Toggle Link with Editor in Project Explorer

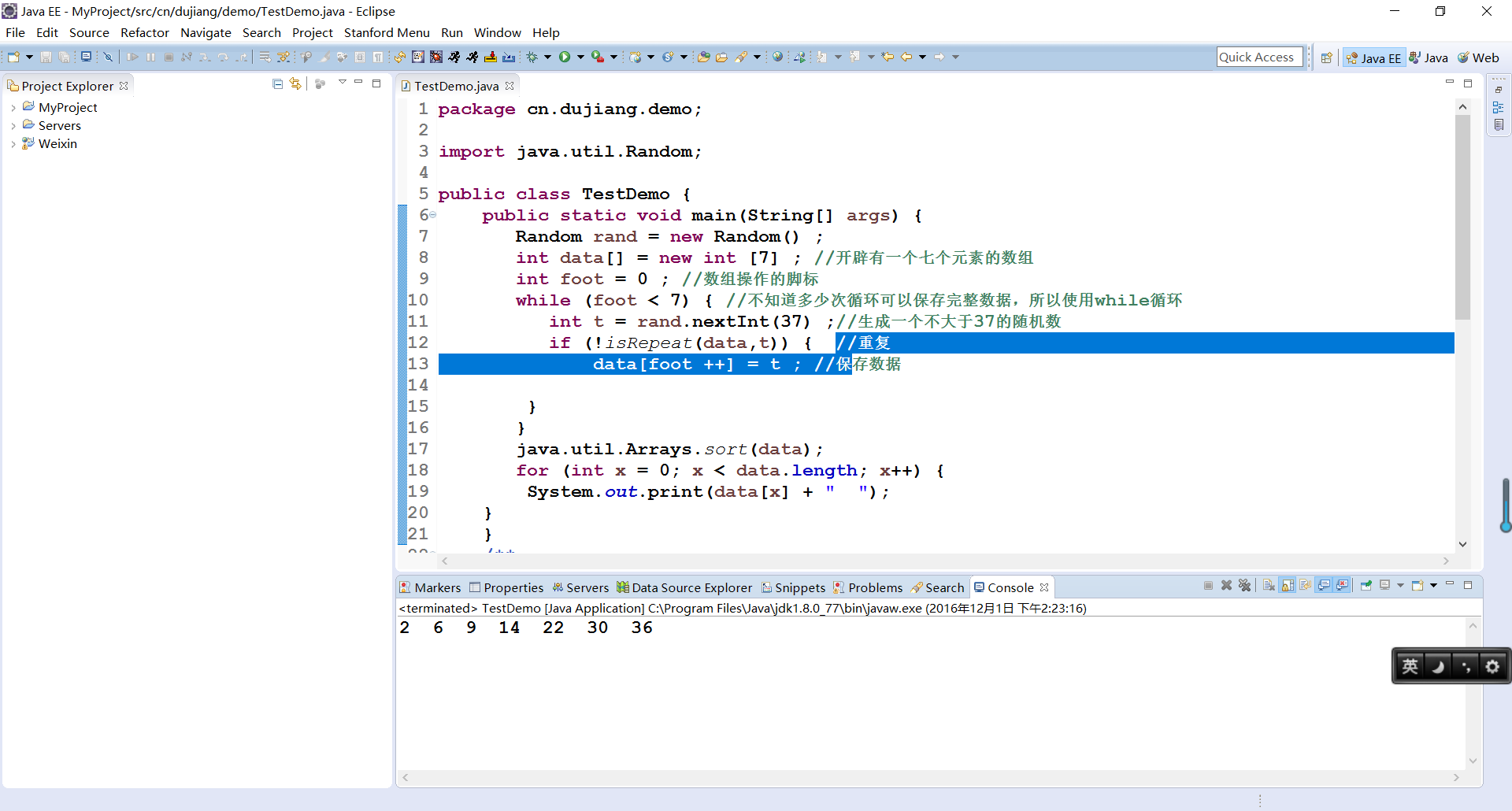[x=295, y=83]
